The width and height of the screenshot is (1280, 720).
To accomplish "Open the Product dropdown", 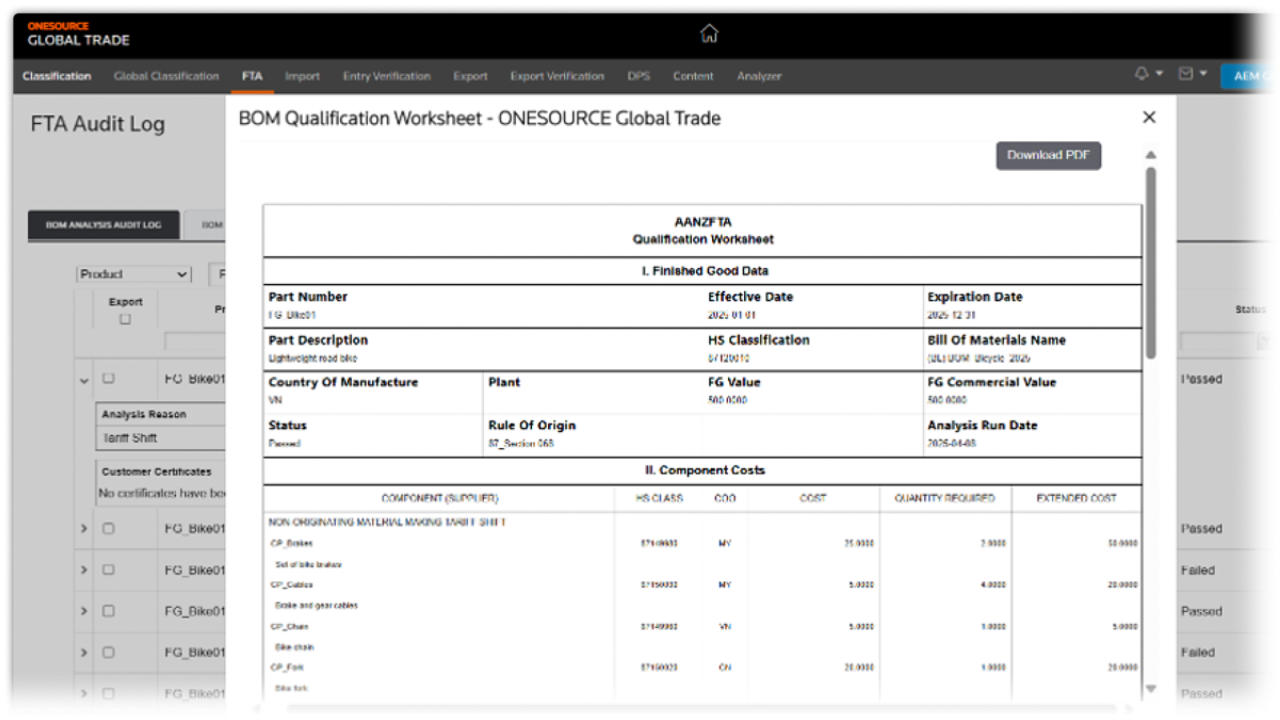I will 134,274.
